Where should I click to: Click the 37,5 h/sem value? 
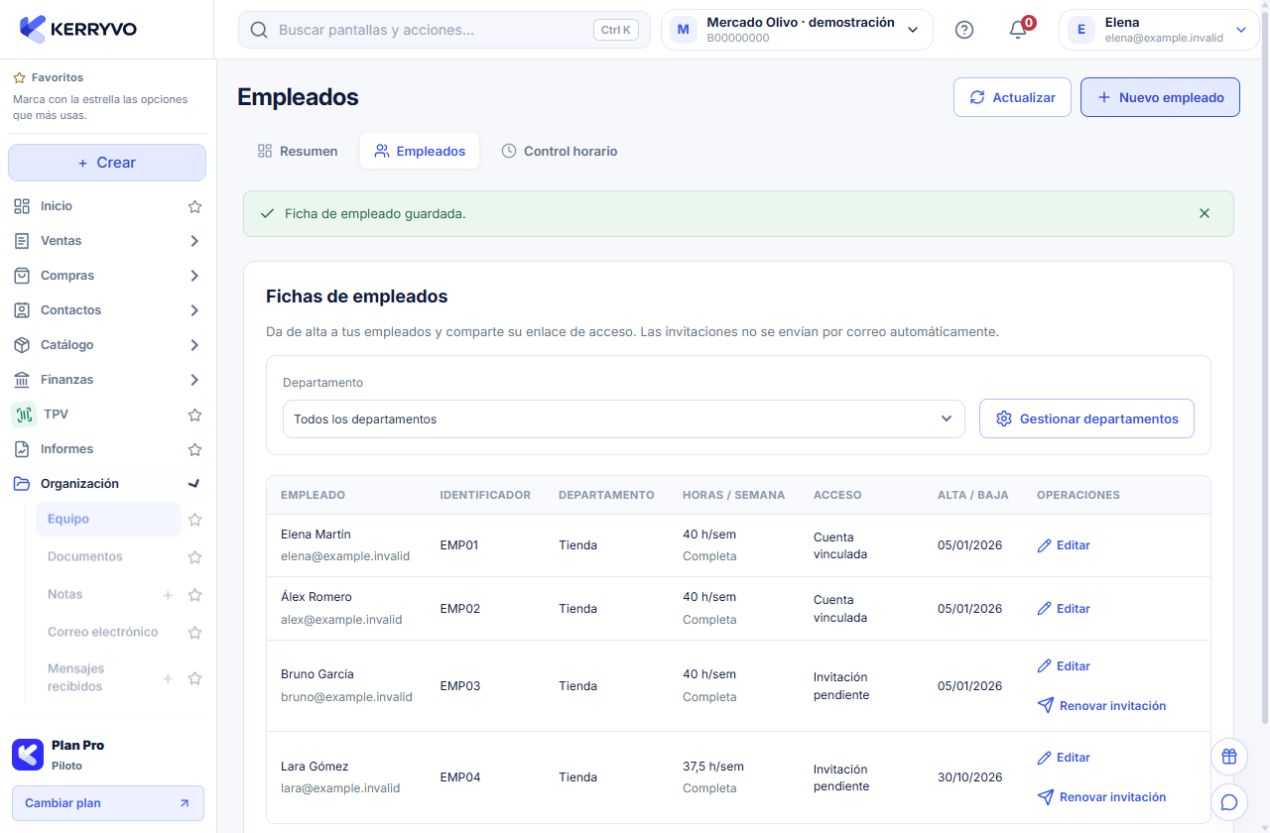(713, 767)
